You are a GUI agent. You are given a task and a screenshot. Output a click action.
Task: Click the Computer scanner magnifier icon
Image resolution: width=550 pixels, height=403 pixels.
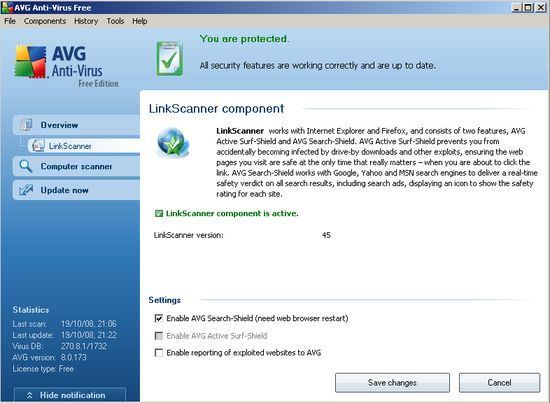point(26,166)
